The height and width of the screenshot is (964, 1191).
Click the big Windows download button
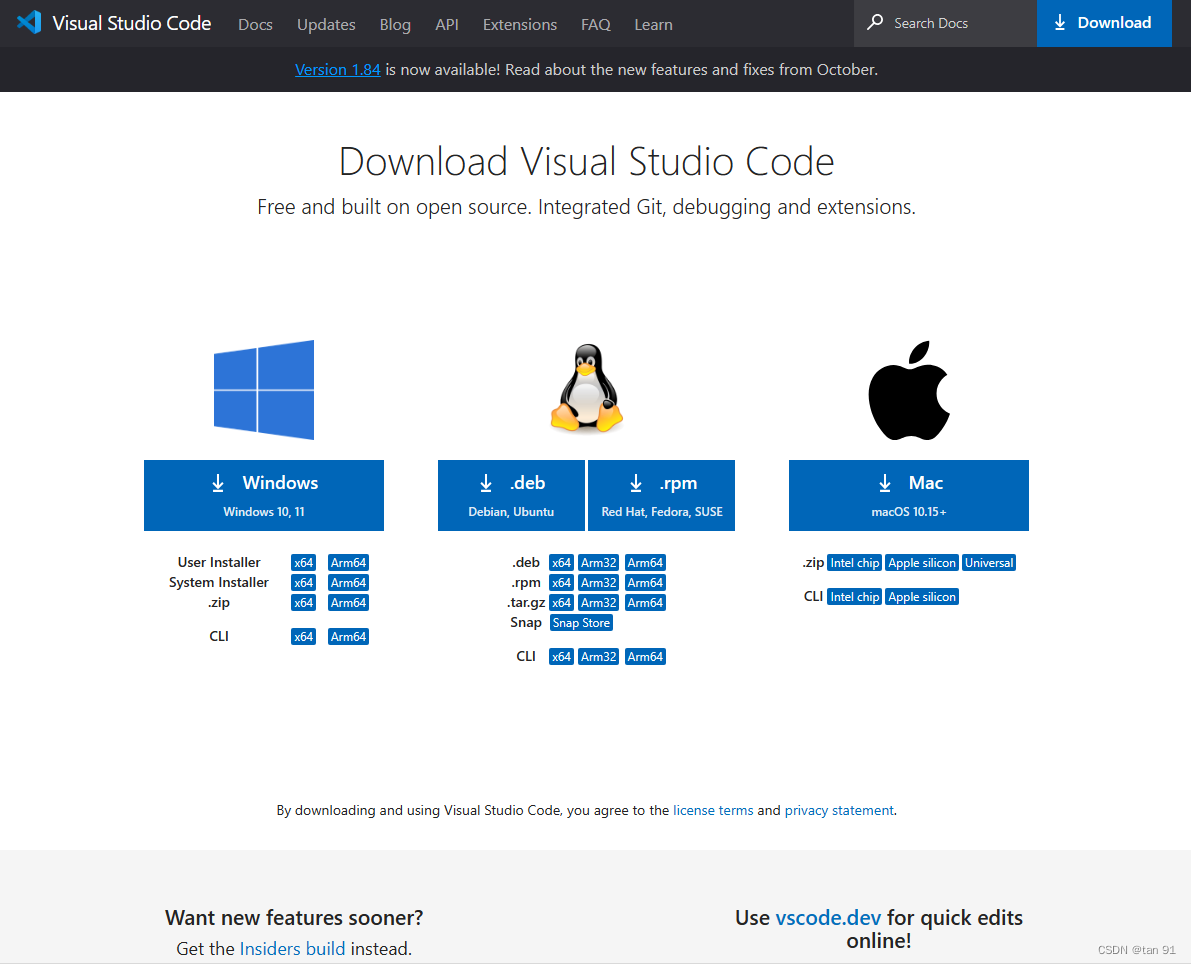coord(264,495)
